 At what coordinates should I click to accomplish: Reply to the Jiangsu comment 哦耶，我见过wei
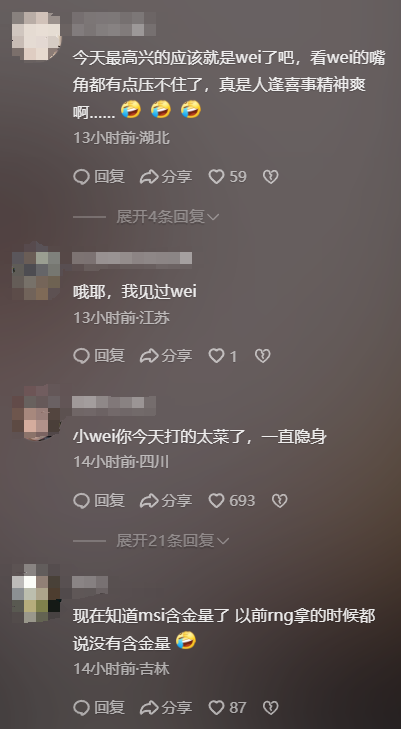[99, 356]
